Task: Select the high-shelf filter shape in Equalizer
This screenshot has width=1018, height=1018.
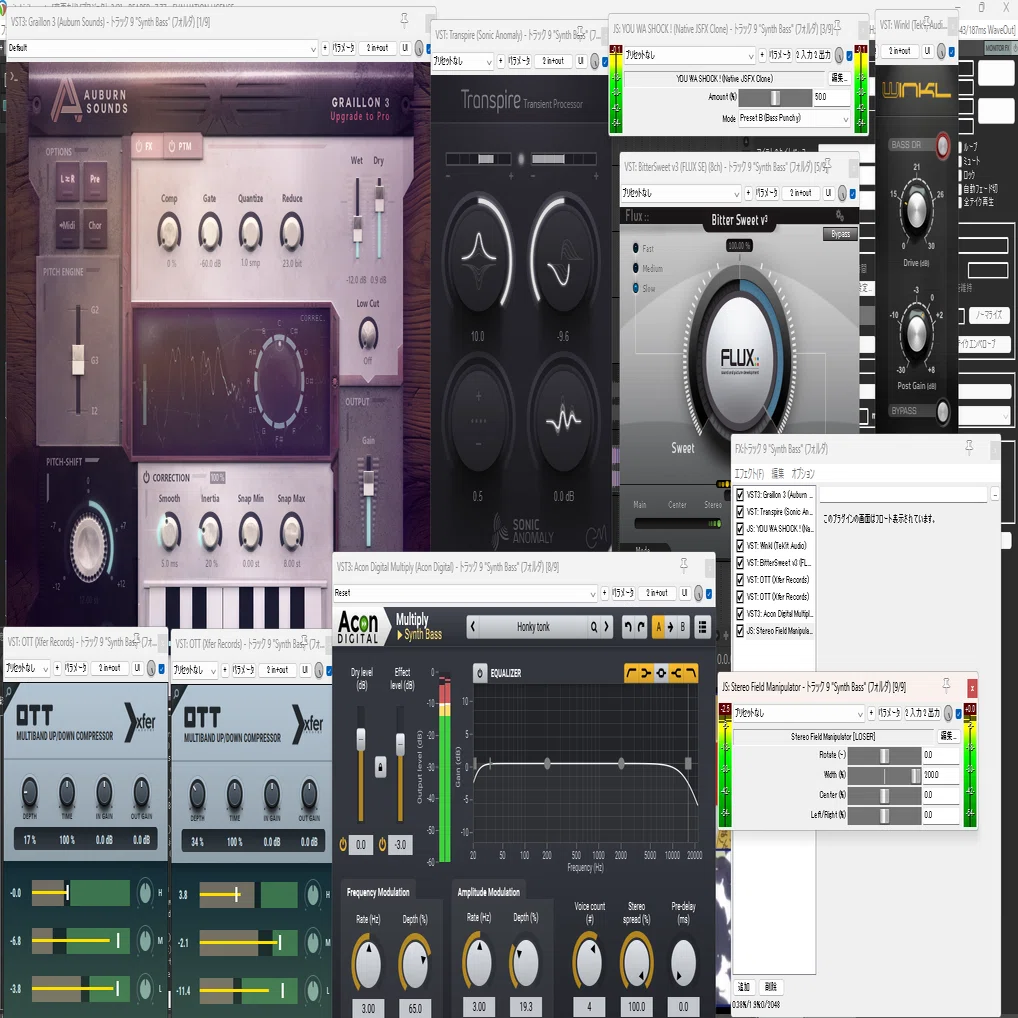Action: (676, 673)
